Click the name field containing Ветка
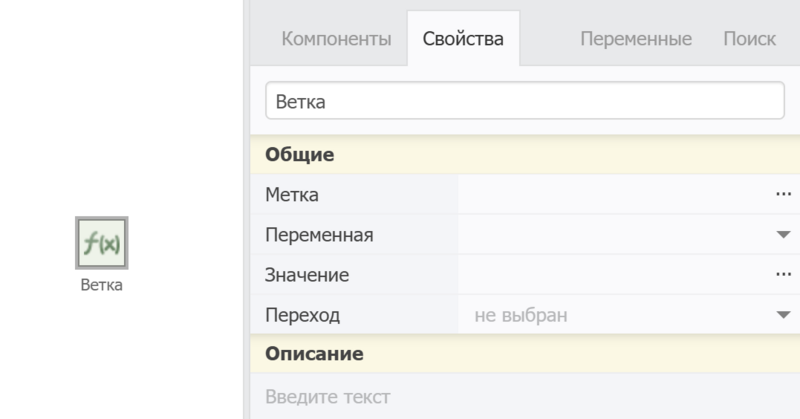 point(524,101)
